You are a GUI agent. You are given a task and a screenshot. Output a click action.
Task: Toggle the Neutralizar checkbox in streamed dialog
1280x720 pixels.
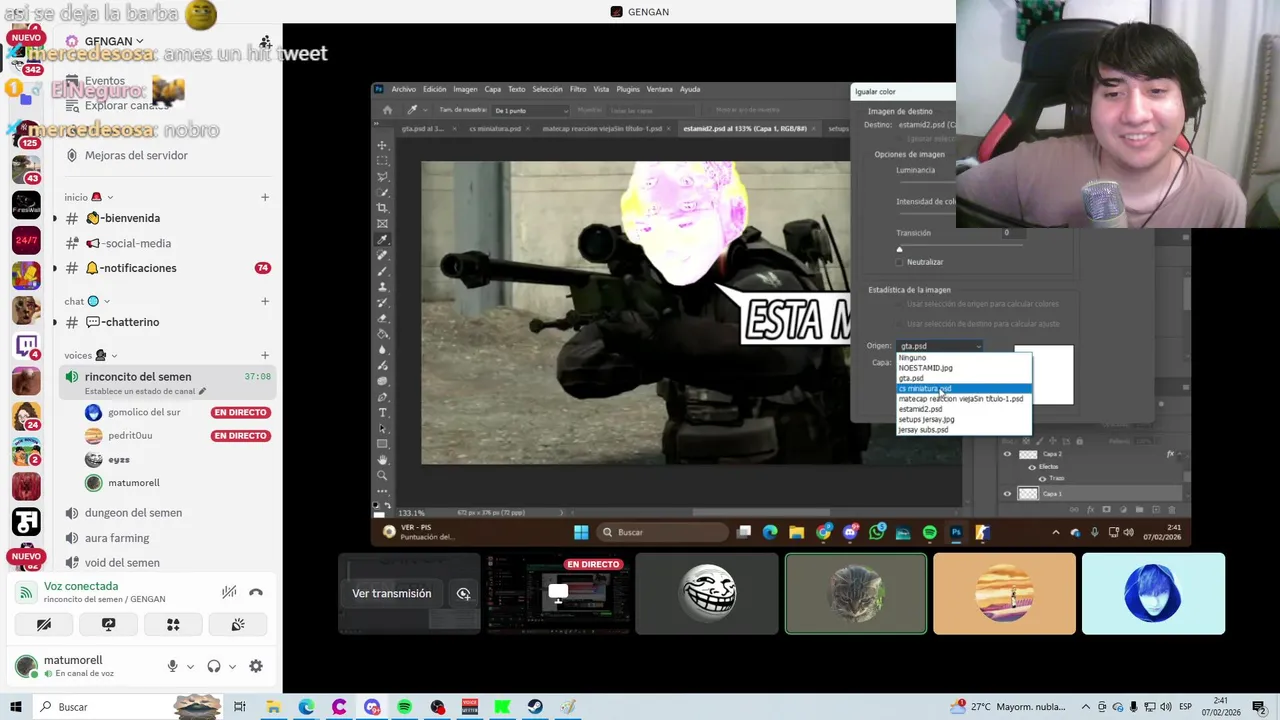pos(900,262)
